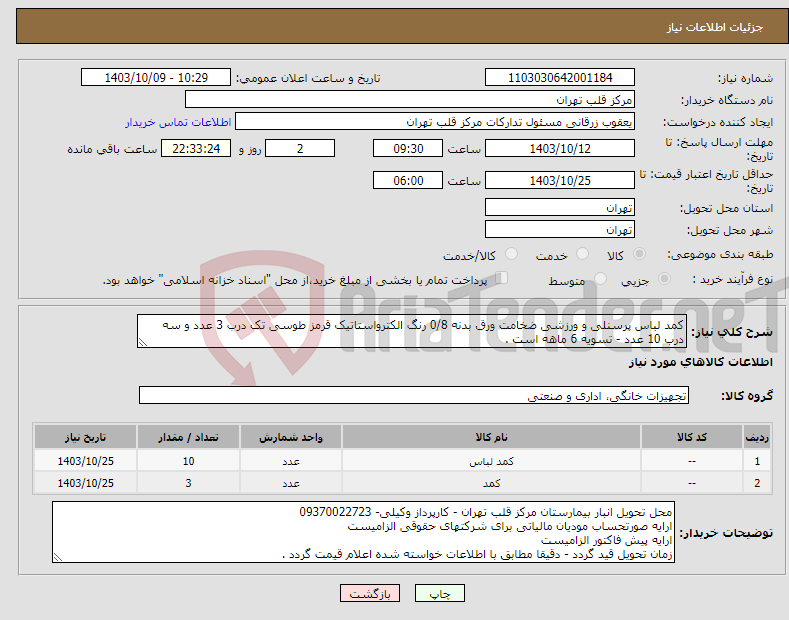Click the description box resize handle
Image resolution: width=789 pixels, height=620 pixels.
click(x=143, y=343)
